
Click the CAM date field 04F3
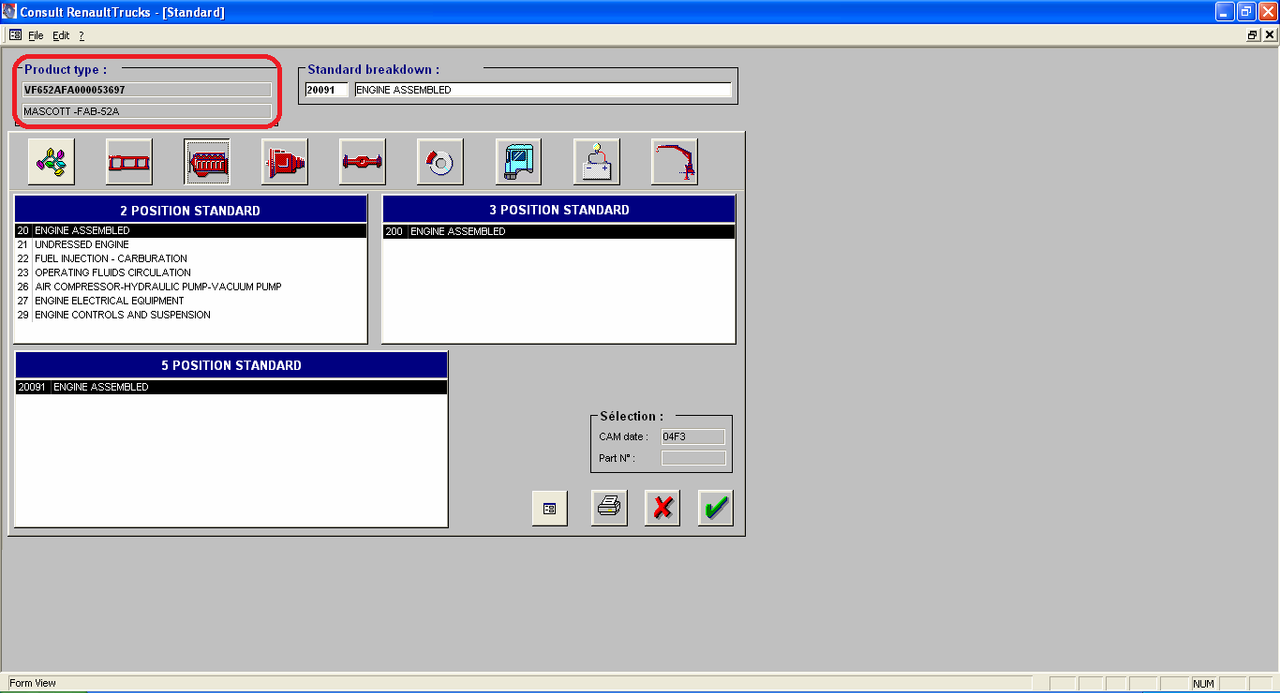pyautogui.click(x=693, y=437)
